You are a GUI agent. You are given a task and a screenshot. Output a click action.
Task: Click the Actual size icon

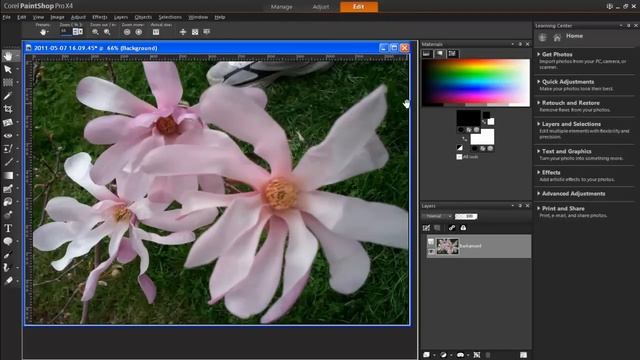pos(156,32)
